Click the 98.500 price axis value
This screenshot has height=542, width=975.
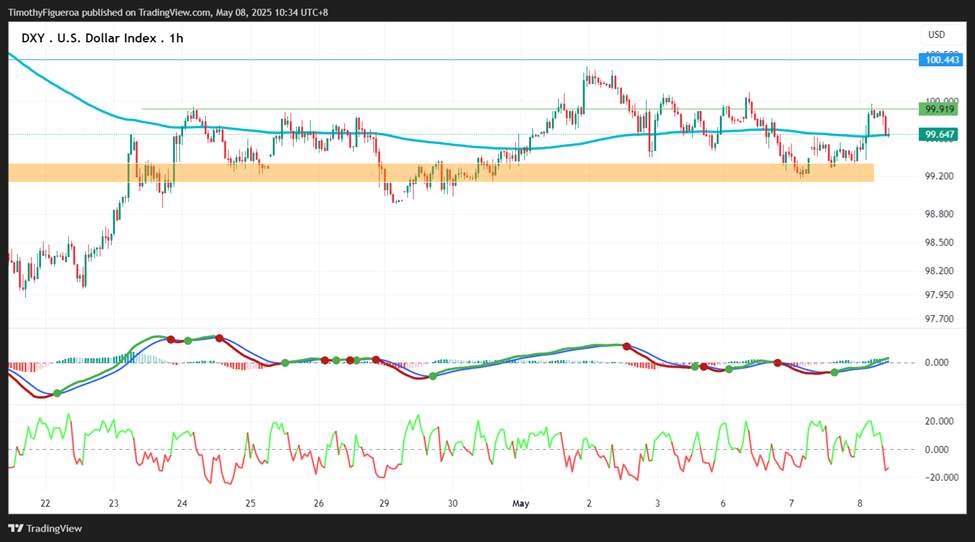click(939, 242)
